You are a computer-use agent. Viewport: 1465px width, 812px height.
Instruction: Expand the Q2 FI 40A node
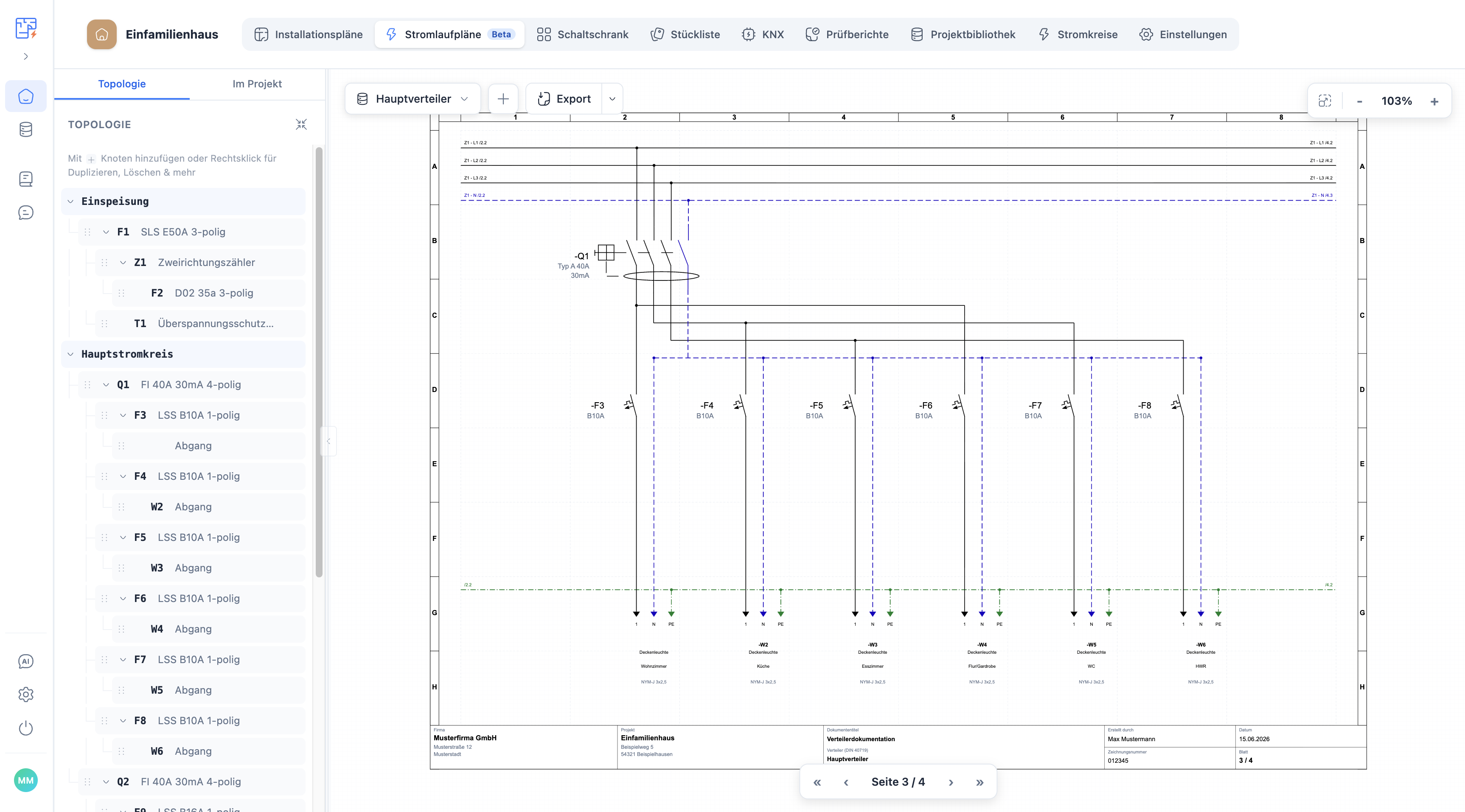(x=106, y=782)
